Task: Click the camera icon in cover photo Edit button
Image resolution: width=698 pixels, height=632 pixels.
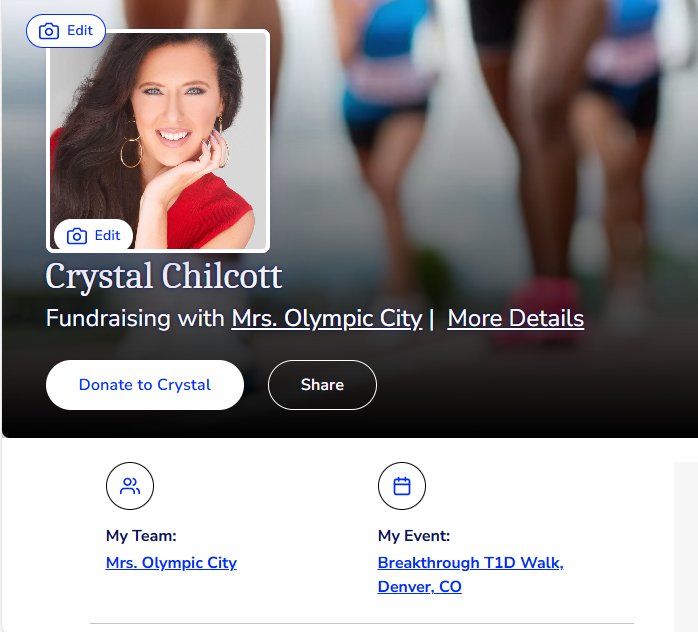Action: pyautogui.click(x=49, y=31)
